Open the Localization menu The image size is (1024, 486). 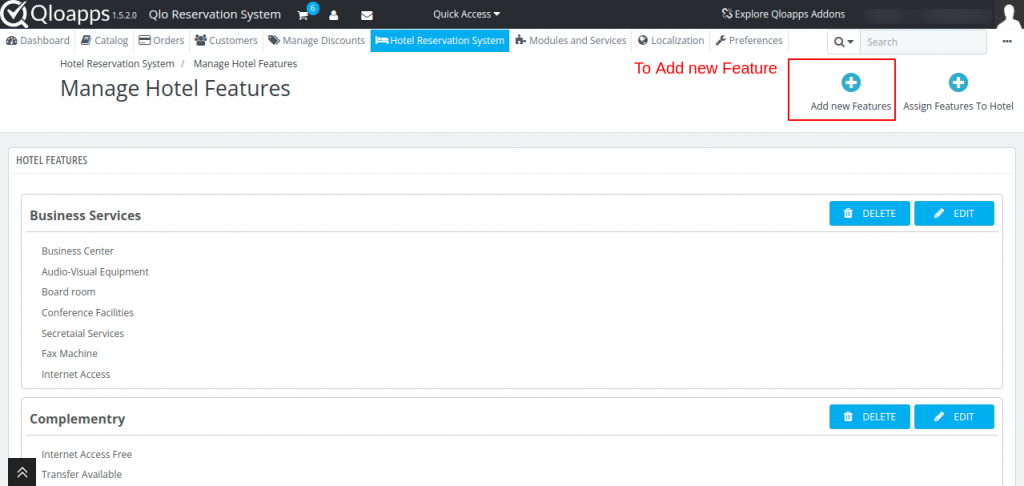click(x=671, y=40)
